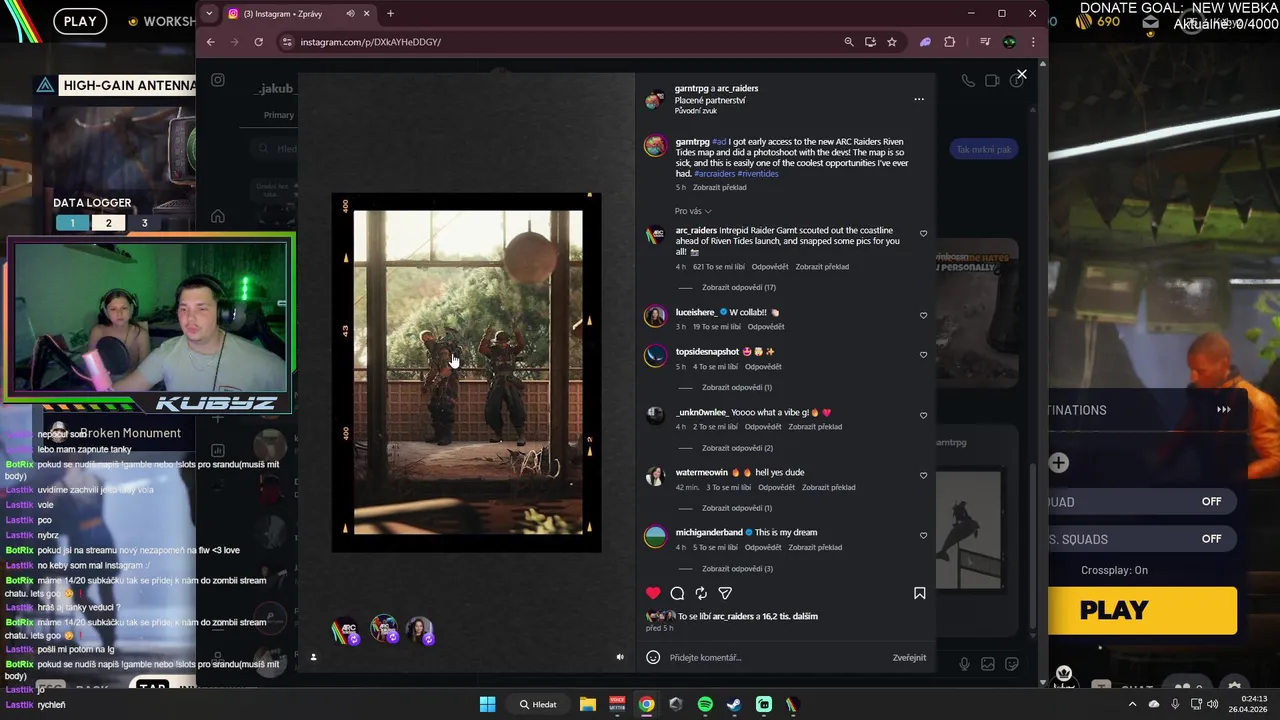The width and height of the screenshot is (1280, 720).
Task: Start audio call icon in Instagram chat
Action: point(968,80)
